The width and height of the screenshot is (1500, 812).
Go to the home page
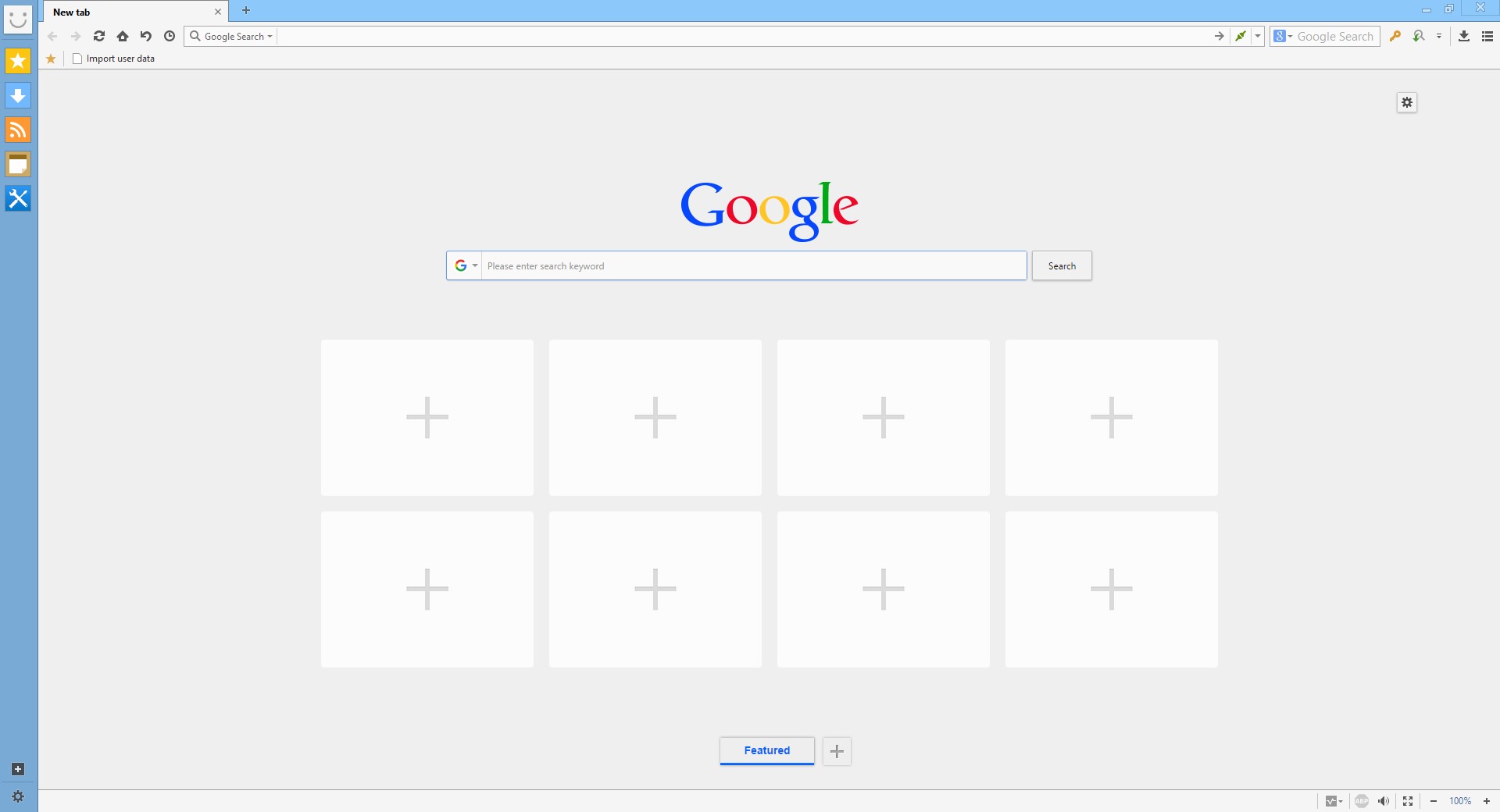123,36
